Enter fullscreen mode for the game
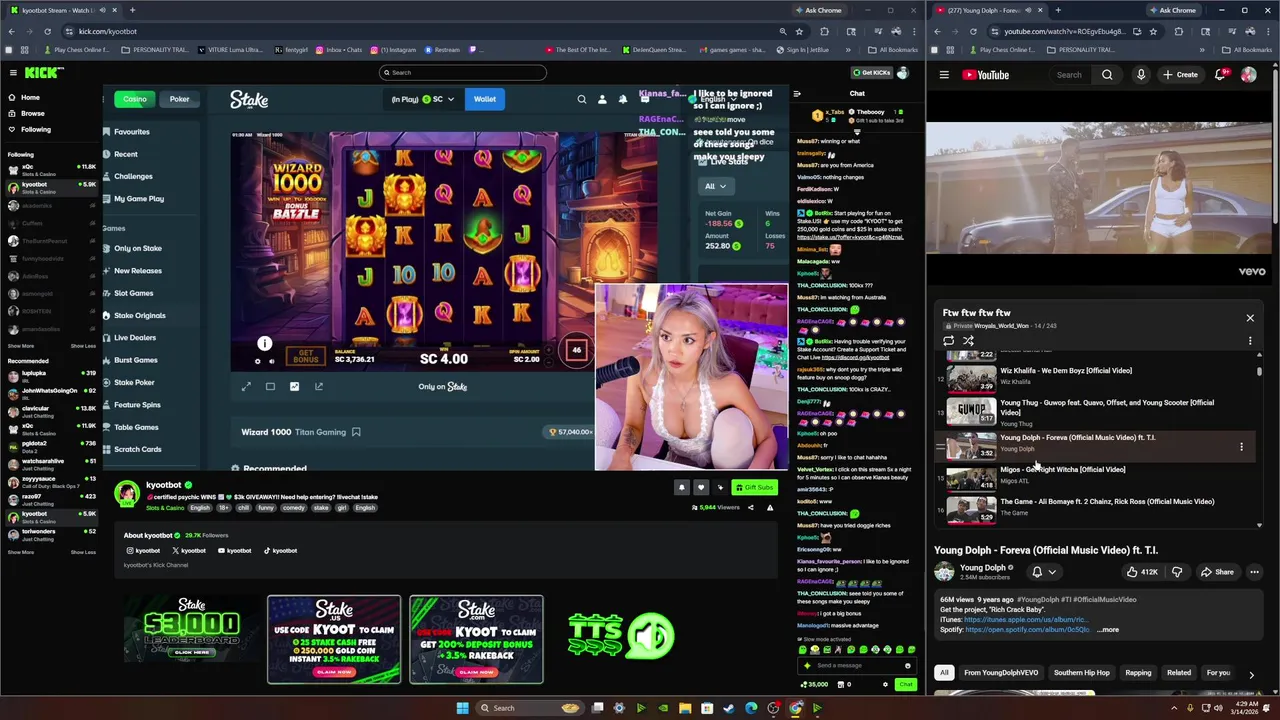Image resolution: width=1280 pixels, height=720 pixels. pyautogui.click(x=246, y=387)
